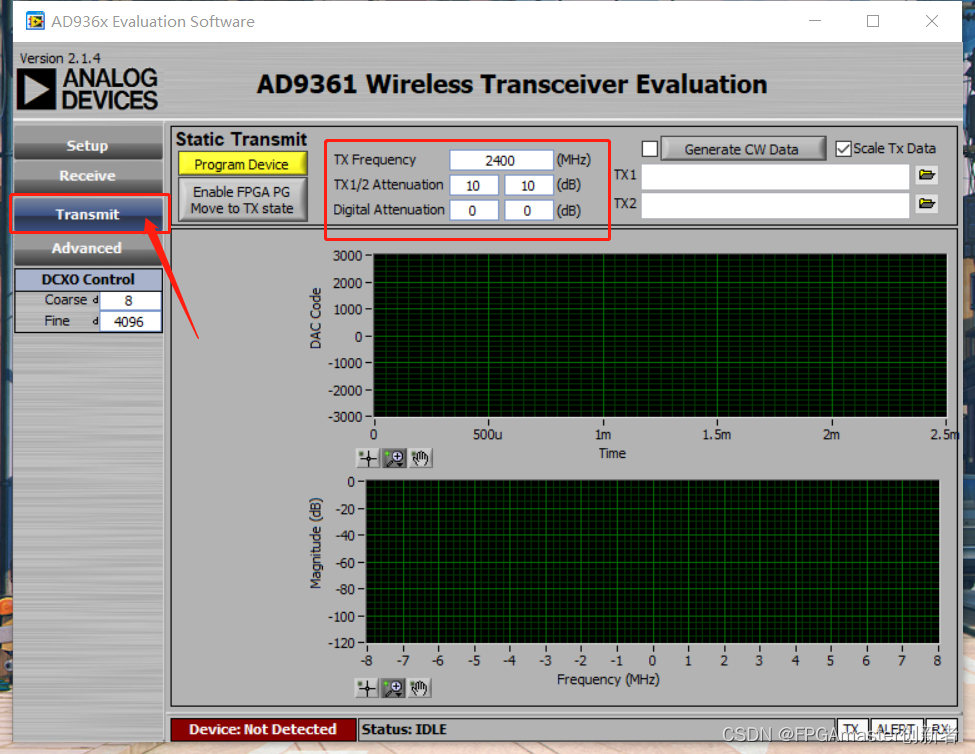
Task: Select the pan hand tool under Magnitude graph
Action: coord(419,688)
